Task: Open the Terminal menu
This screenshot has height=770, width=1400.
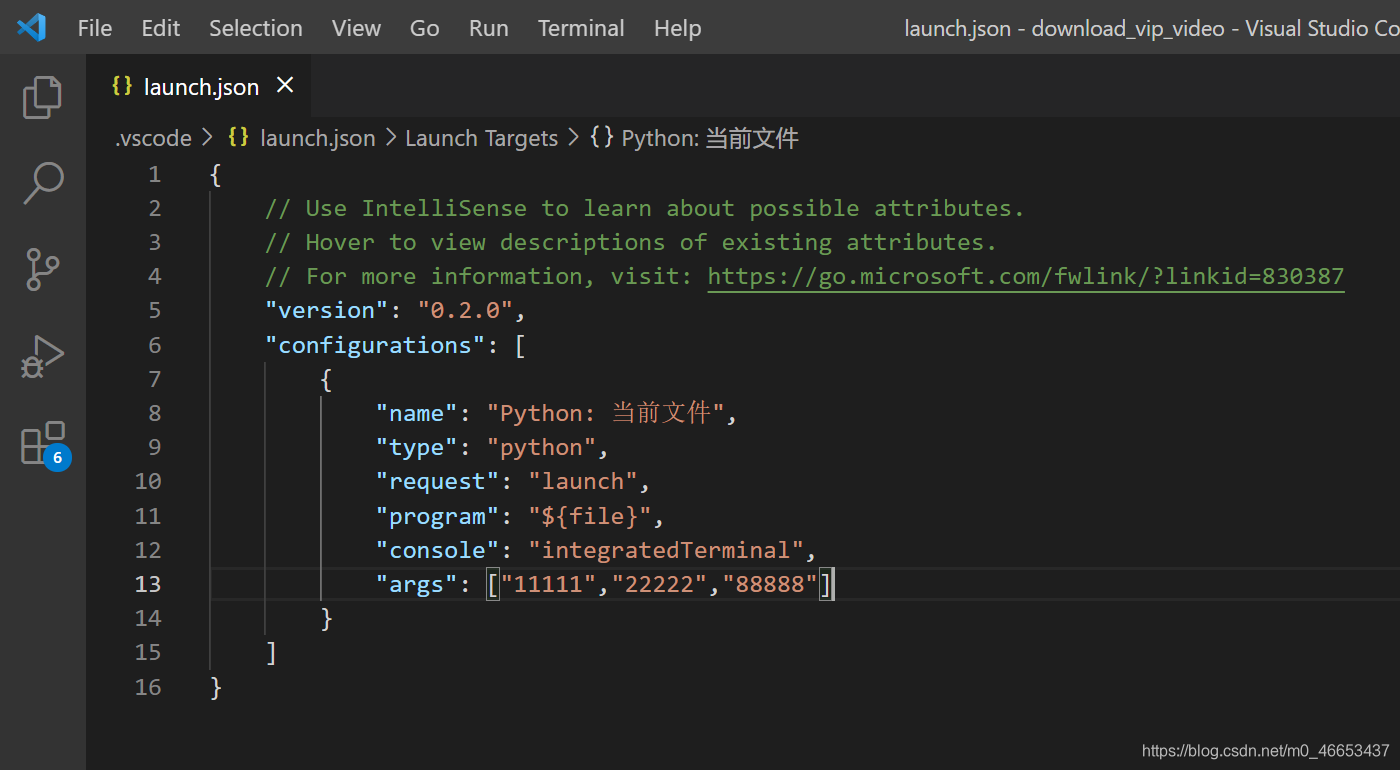Action: [580, 27]
